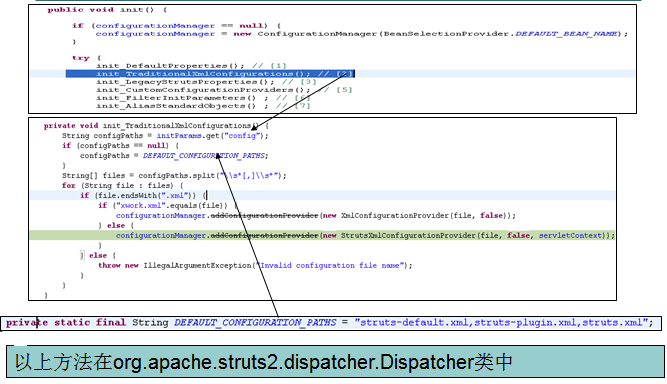Click 'private void init_TraditionalXmlConfigurations()' method declaration
667x384 pixels.
(156, 126)
